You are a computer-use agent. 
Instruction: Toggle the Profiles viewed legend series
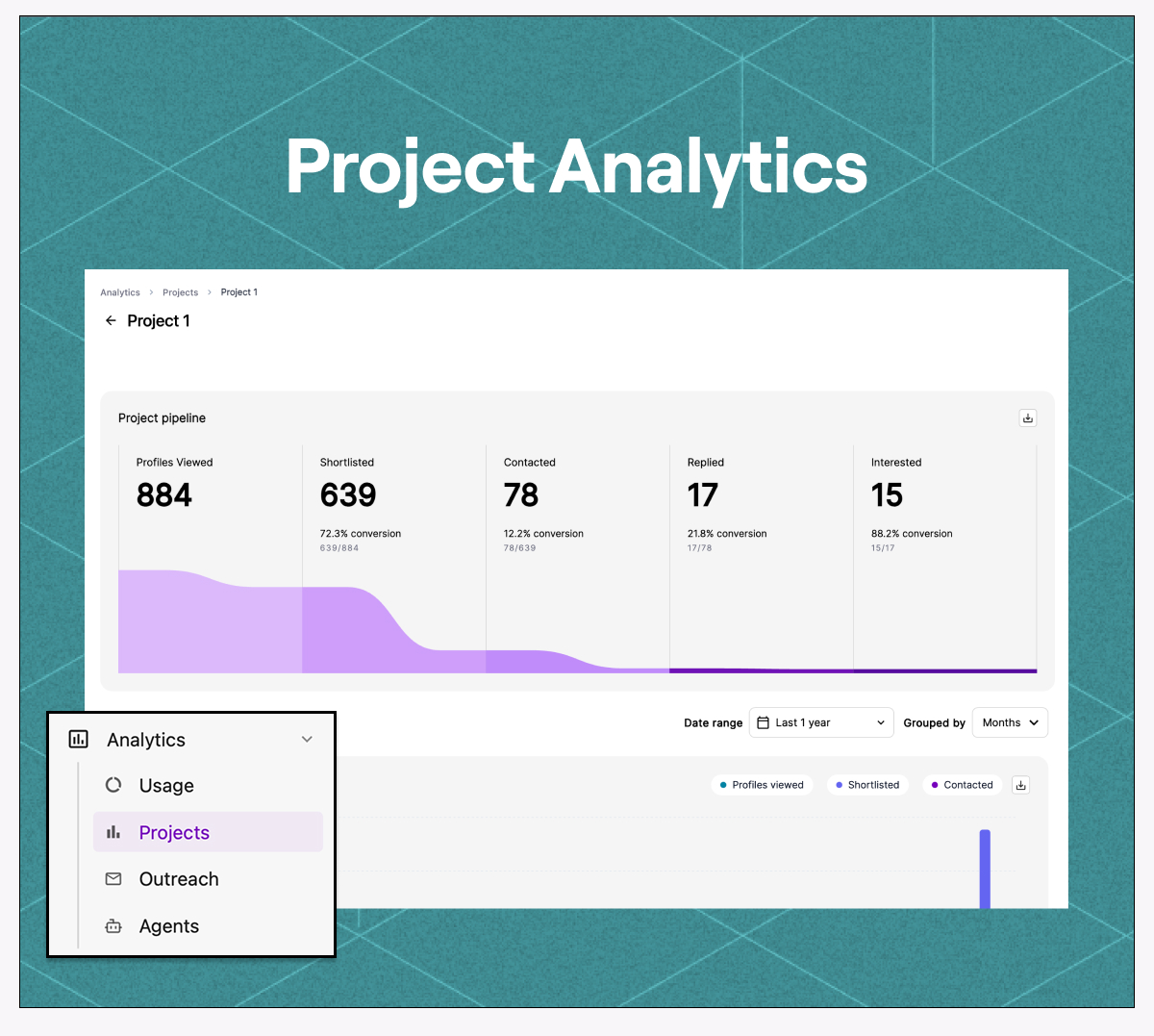(763, 785)
